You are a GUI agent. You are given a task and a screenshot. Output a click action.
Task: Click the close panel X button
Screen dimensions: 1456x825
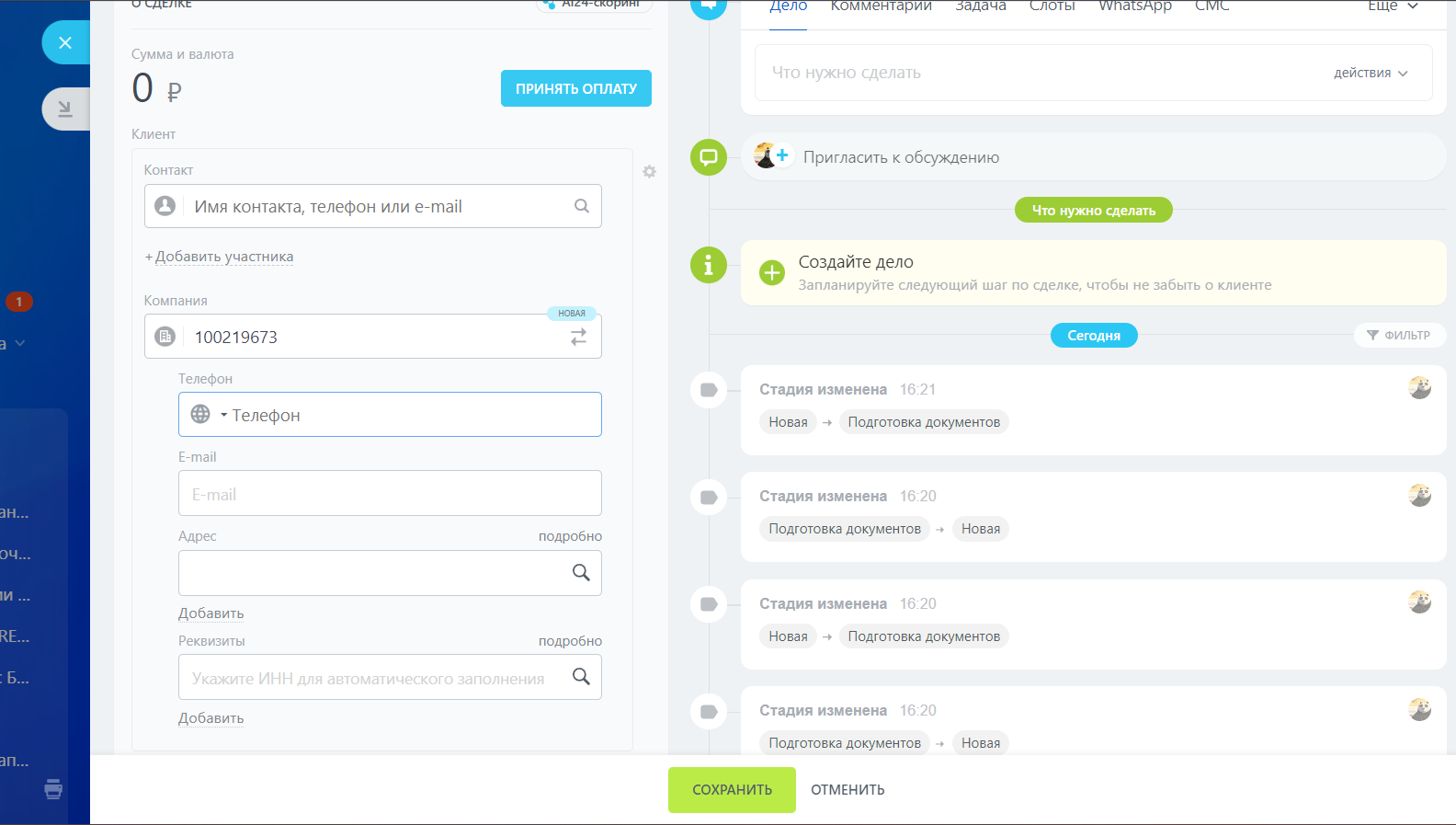[x=64, y=42]
